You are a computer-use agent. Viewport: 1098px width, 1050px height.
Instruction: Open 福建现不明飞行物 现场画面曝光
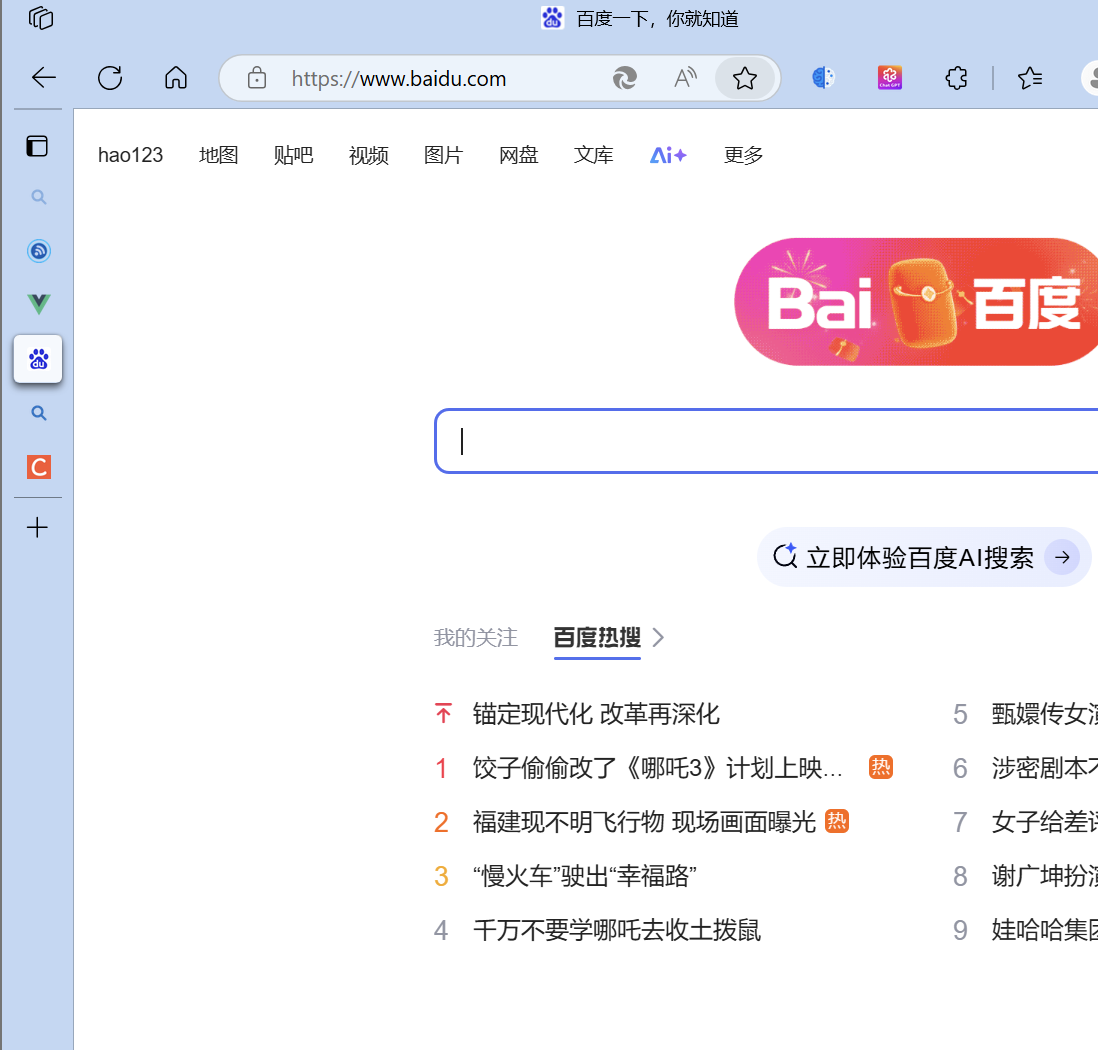coord(644,822)
